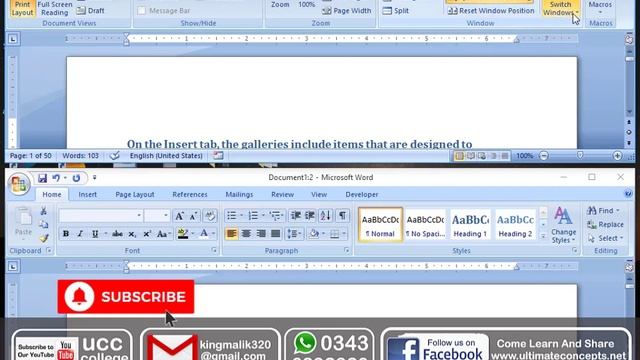640x360 pixels.
Task: Click the Microsoft Office Word Help icon
Action: [628, 194]
